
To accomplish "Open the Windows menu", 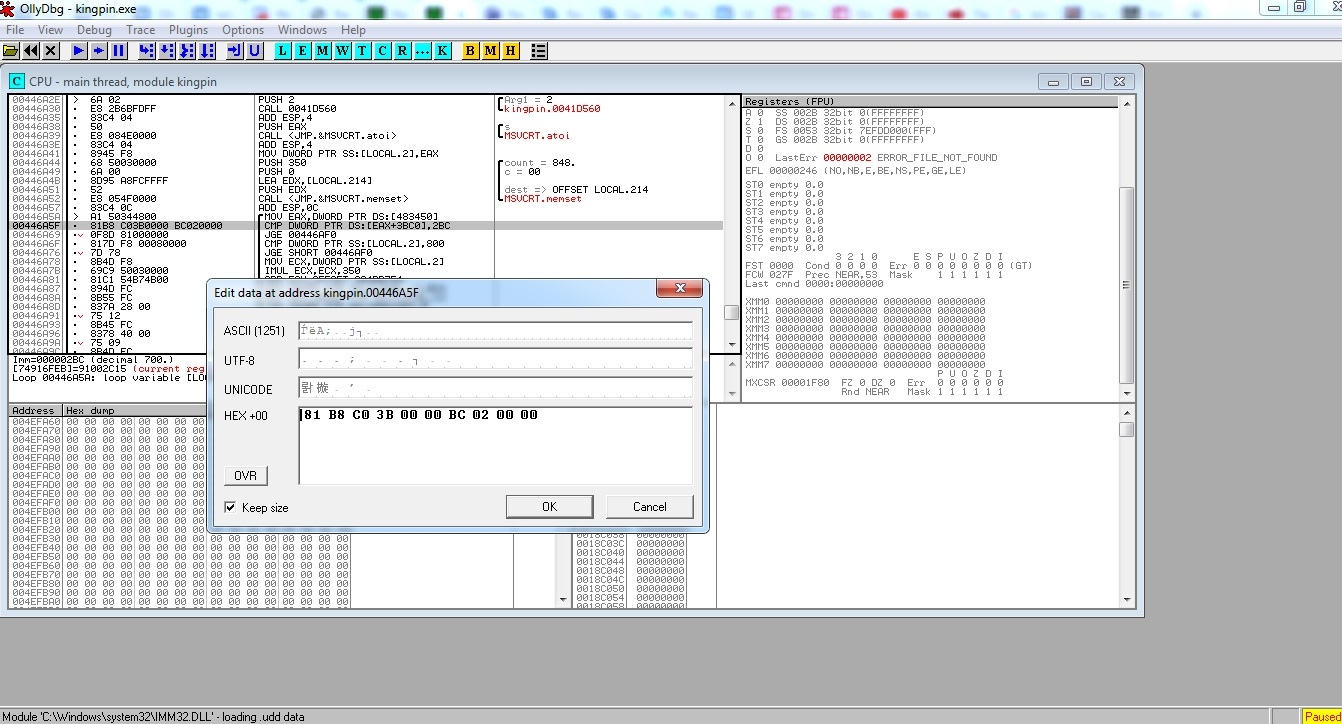I will [302, 30].
